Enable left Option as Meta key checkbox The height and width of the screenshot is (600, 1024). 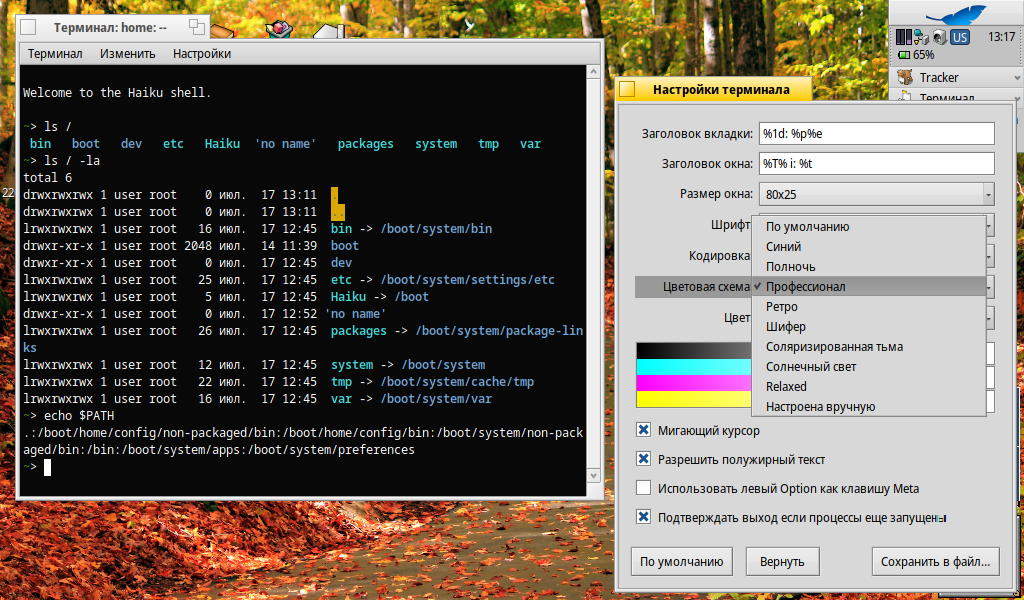(x=644, y=489)
